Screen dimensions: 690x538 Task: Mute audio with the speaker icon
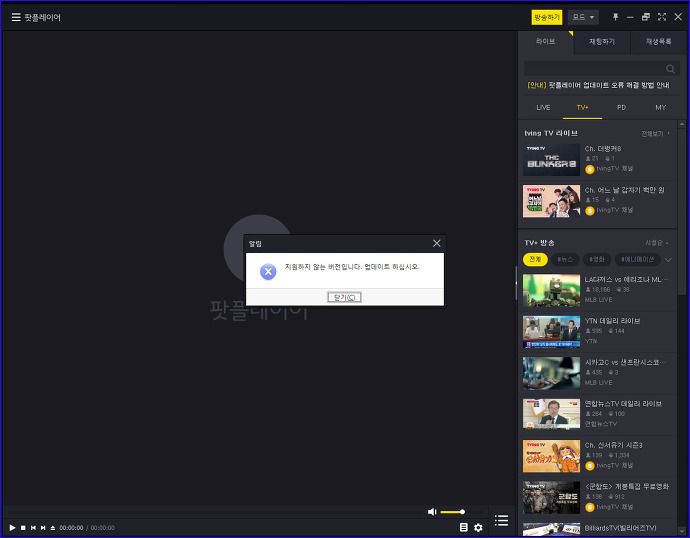click(432, 512)
